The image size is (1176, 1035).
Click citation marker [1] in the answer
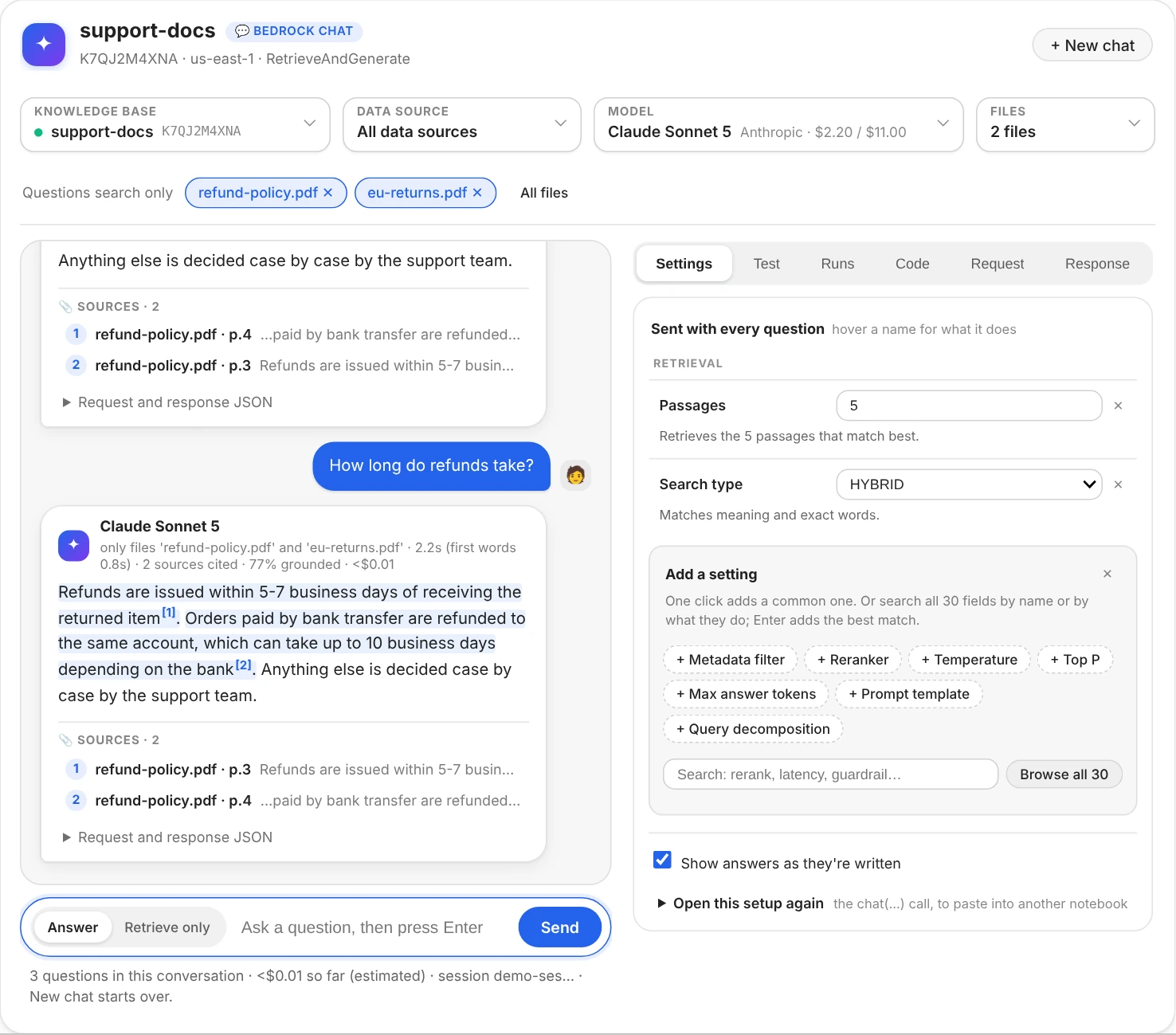point(169,613)
